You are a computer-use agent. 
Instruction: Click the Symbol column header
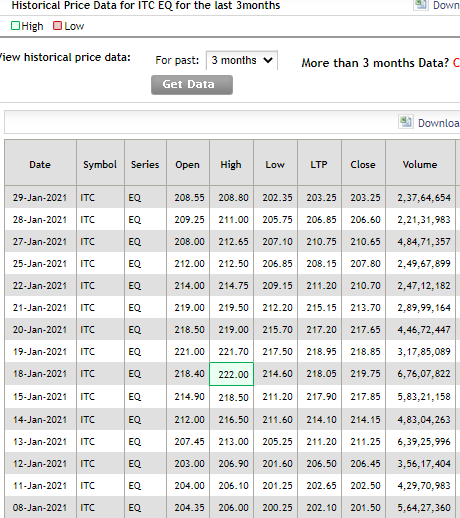(100, 164)
